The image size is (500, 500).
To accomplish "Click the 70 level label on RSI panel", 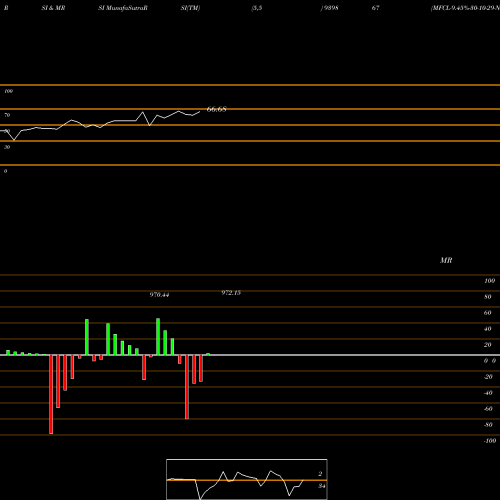I will [7, 115].
